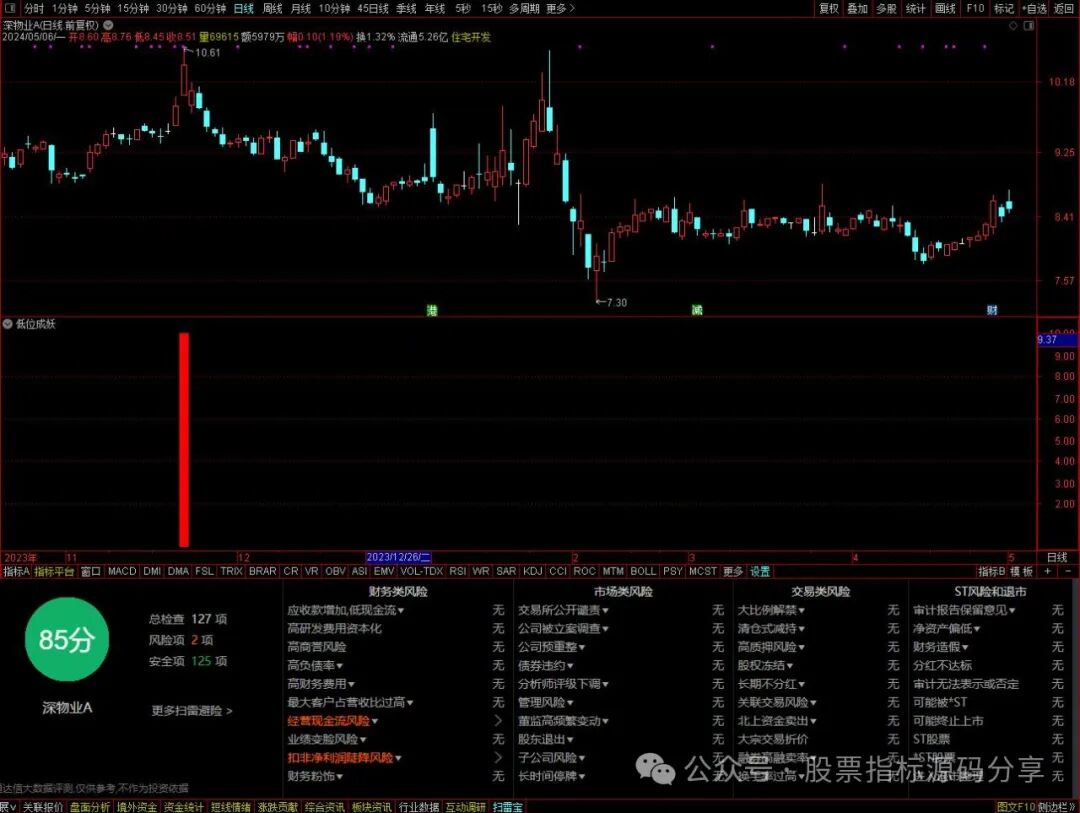This screenshot has width=1080, height=813.
Task: Expand 大比例解禁 item
Action: (x=771, y=610)
